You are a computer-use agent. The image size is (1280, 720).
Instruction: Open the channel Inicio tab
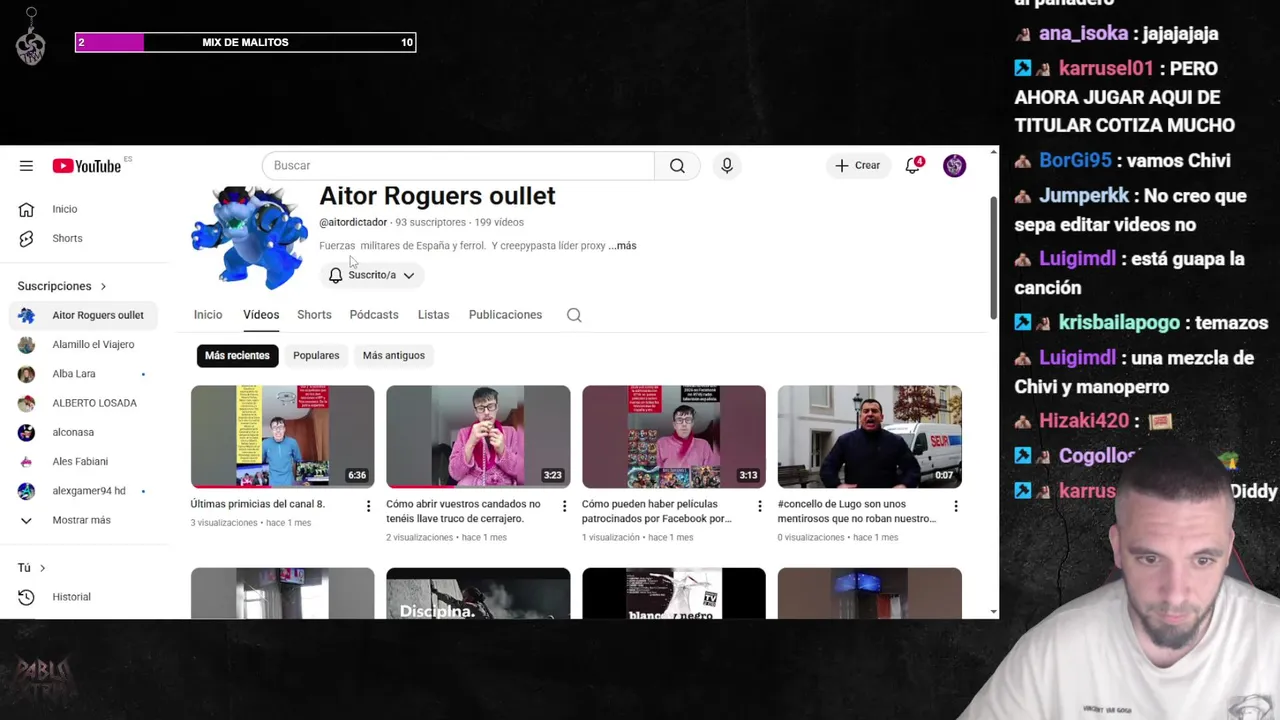(x=208, y=315)
